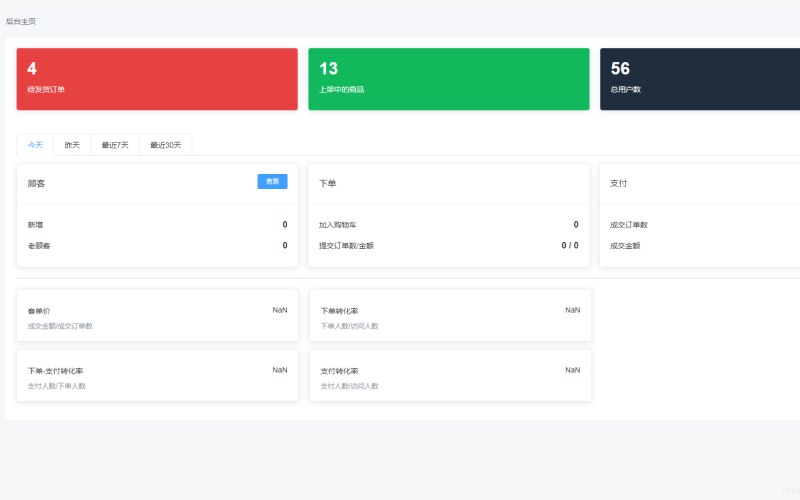Switch to the 昨天 tab
This screenshot has width=800, height=500.
click(x=72, y=145)
